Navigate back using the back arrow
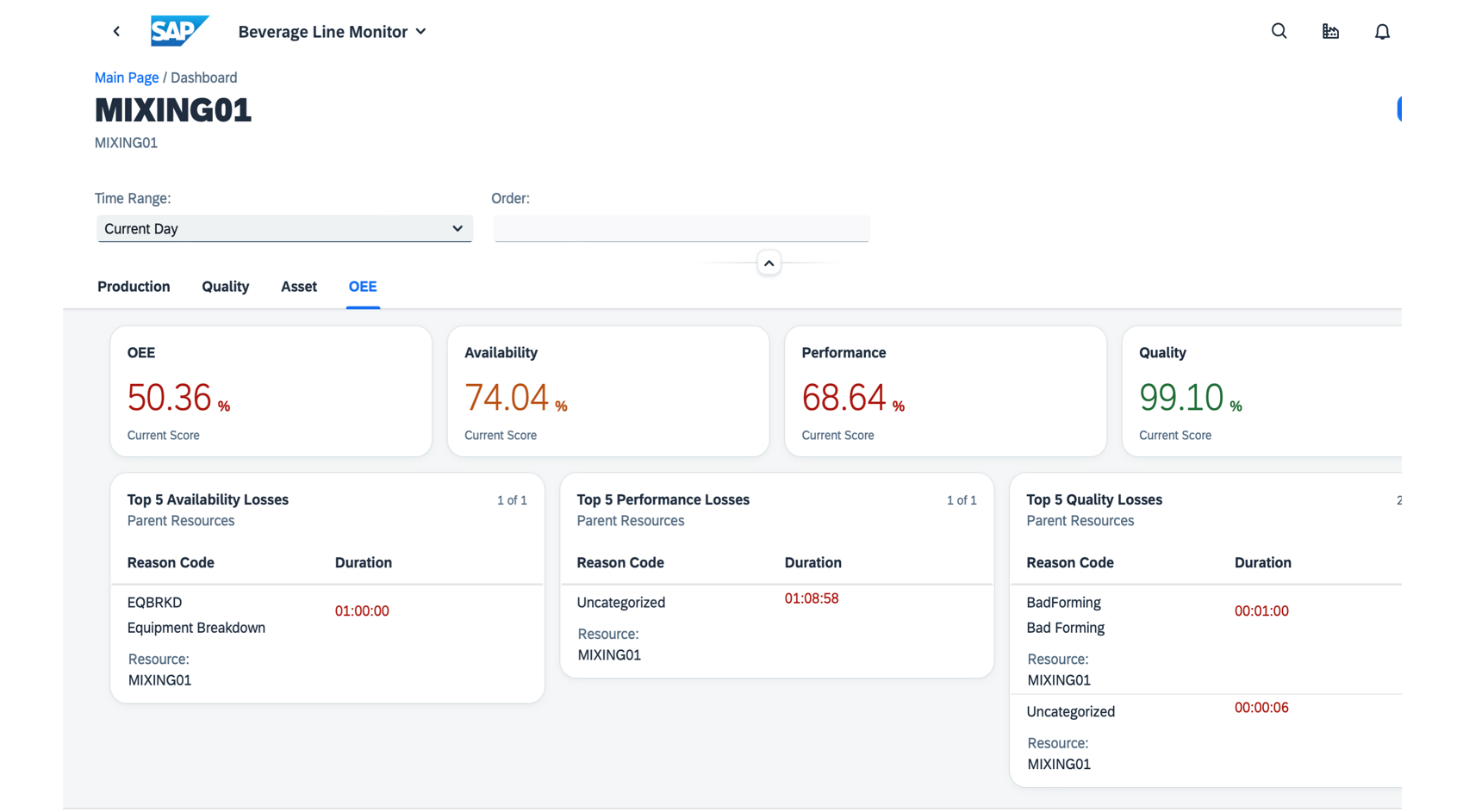The width and height of the screenshot is (1463, 812). [x=116, y=31]
